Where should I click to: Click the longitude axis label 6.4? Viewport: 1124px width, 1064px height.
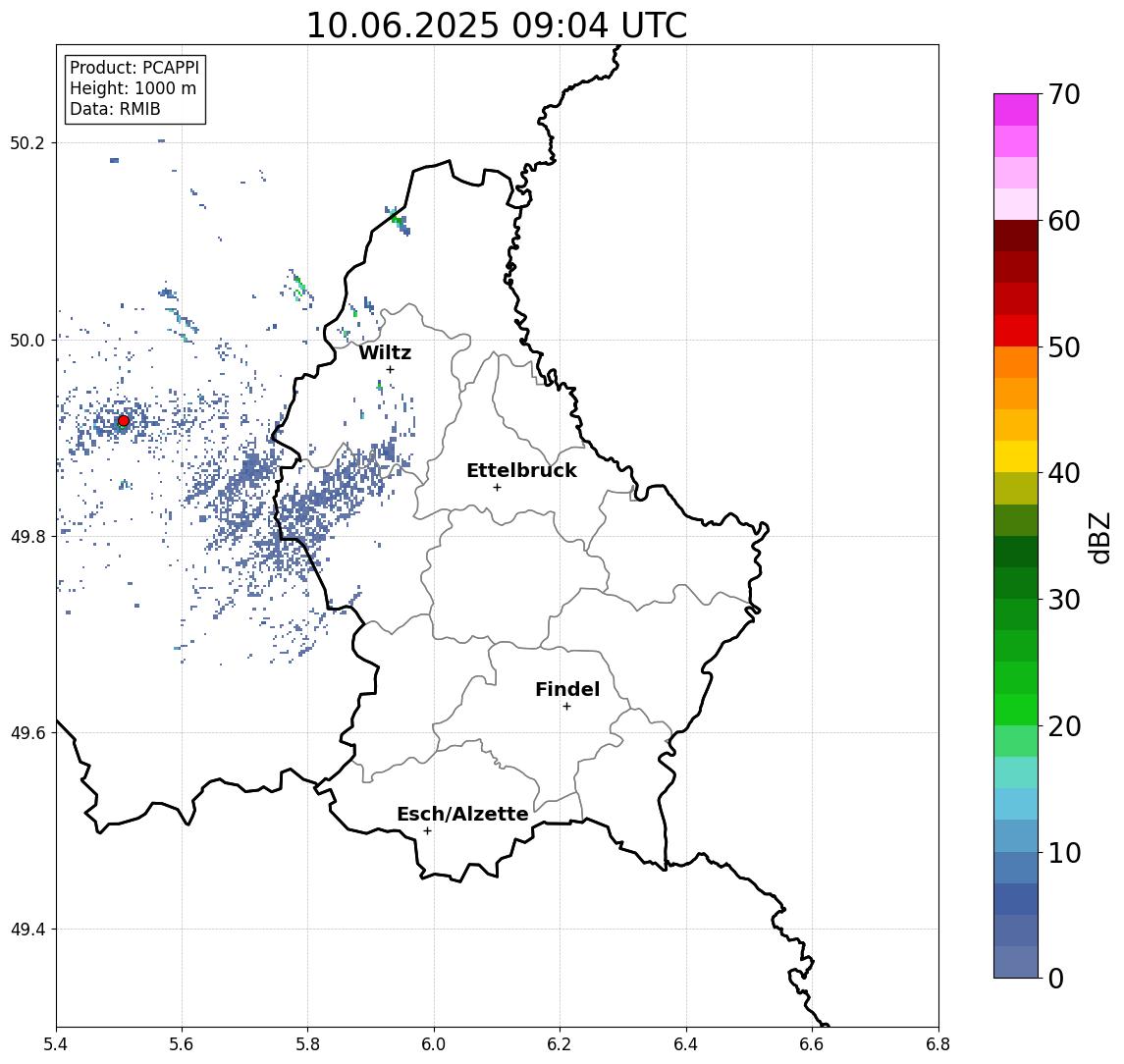coord(686,1044)
